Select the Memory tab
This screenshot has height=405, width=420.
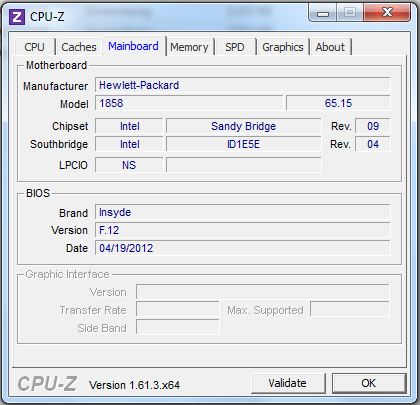189,47
